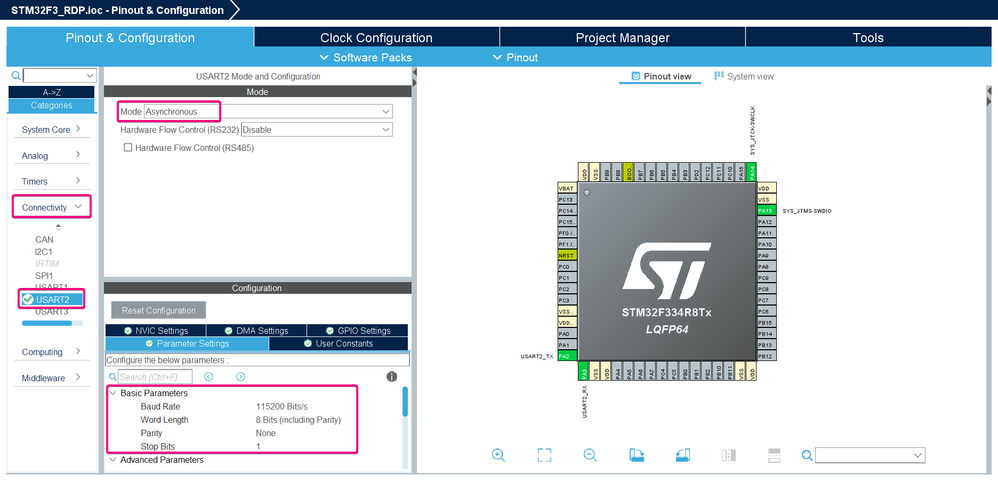Open Parameter Settings tab
The height and width of the screenshot is (481, 998).
[187, 344]
